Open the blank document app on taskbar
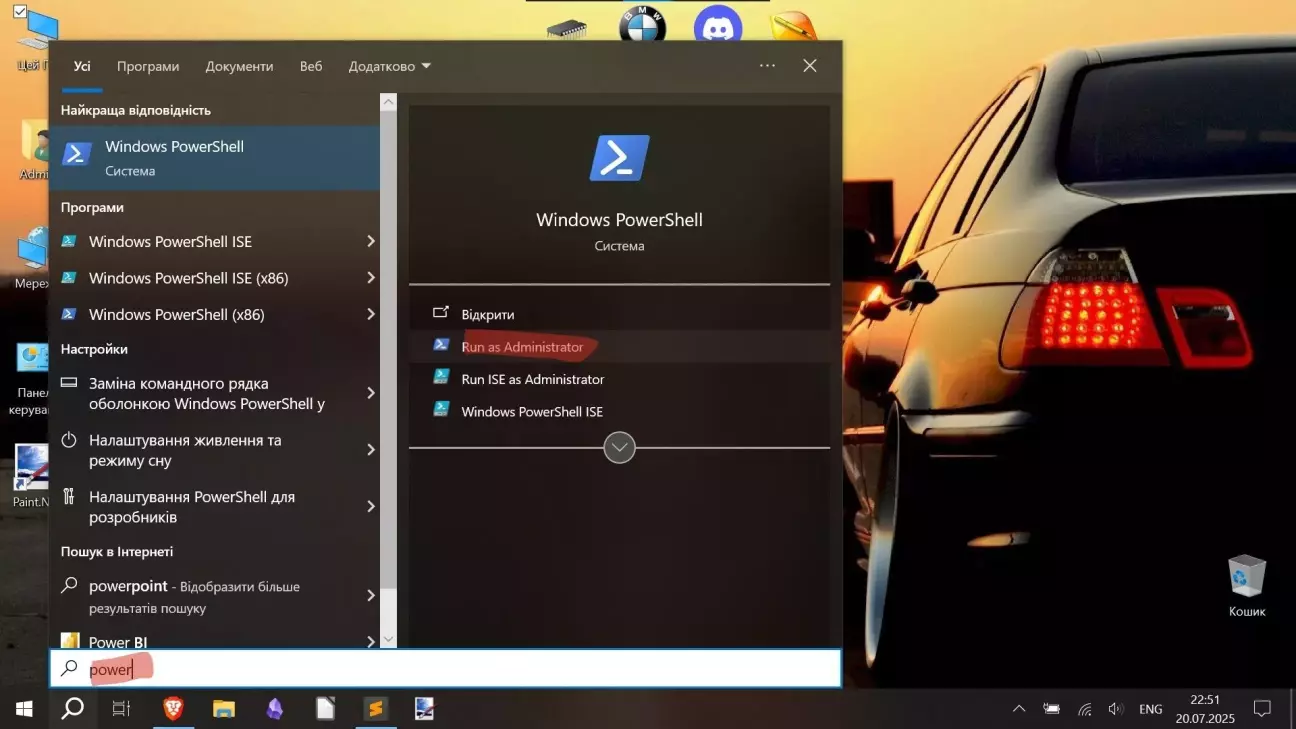Image resolution: width=1296 pixels, height=729 pixels. tap(325, 709)
